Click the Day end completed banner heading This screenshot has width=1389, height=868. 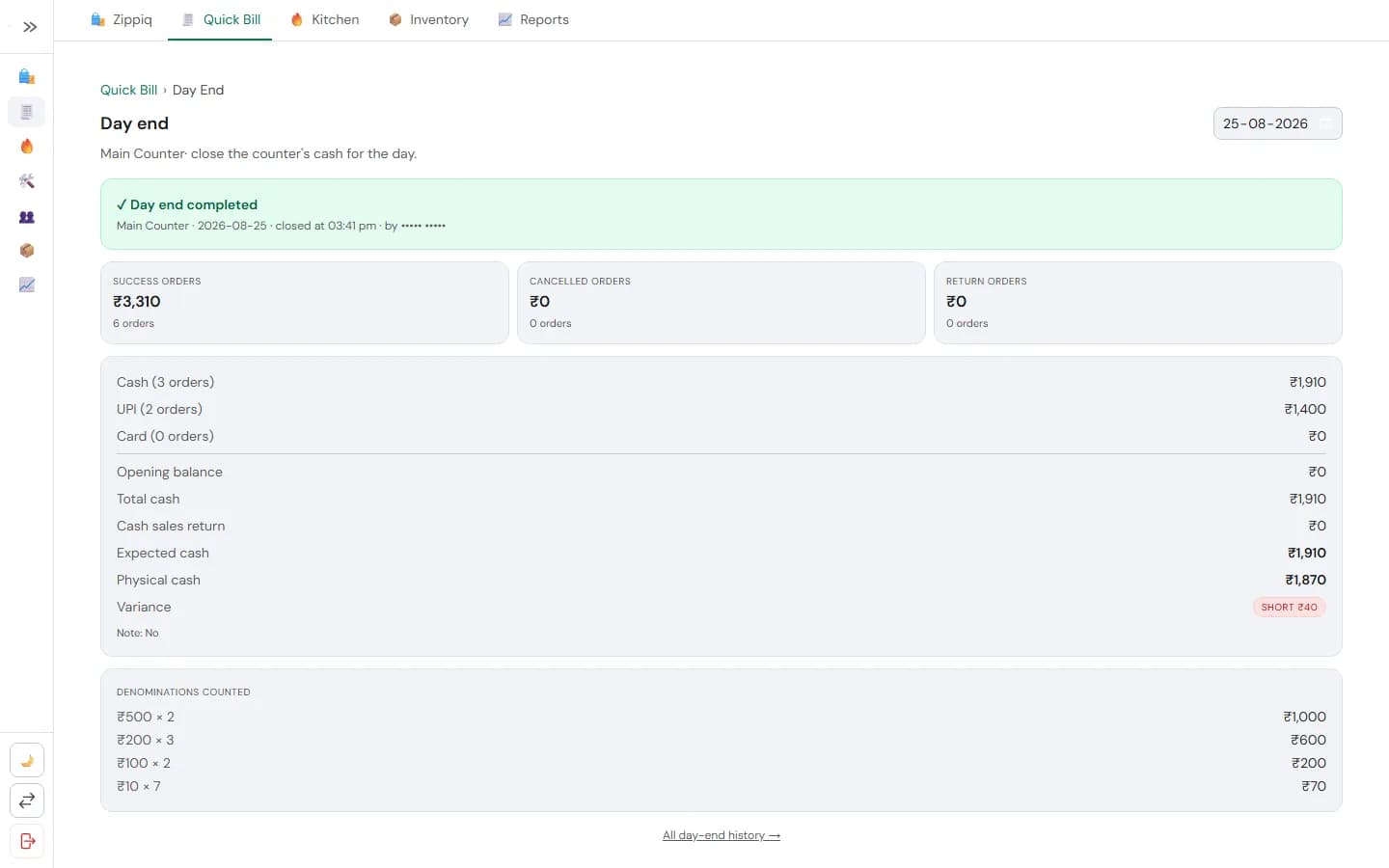(187, 204)
